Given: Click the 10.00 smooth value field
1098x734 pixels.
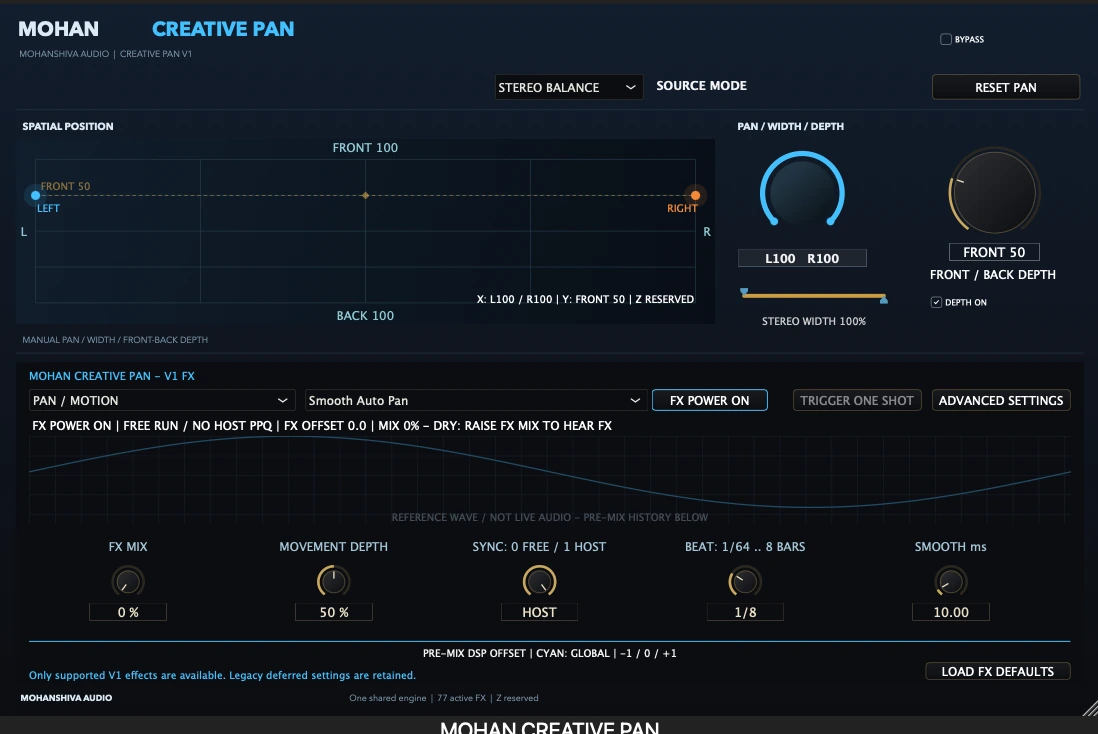Looking at the screenshot, I should (x=950, y=611).
